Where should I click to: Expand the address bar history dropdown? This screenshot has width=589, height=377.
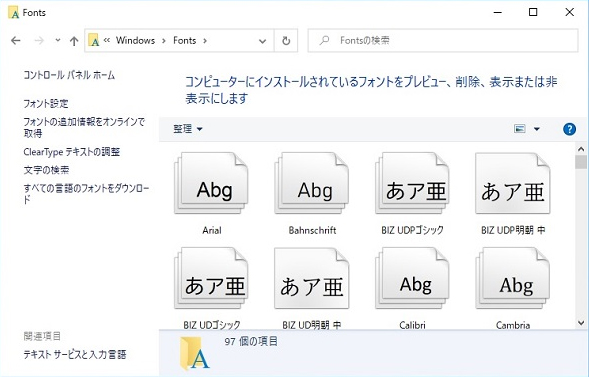(x=263, y=41)
